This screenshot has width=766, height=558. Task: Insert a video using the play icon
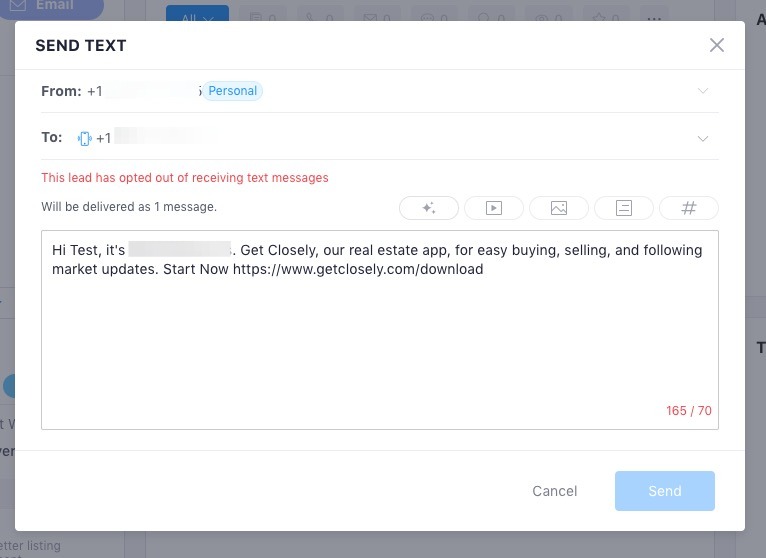click(493, 208)
